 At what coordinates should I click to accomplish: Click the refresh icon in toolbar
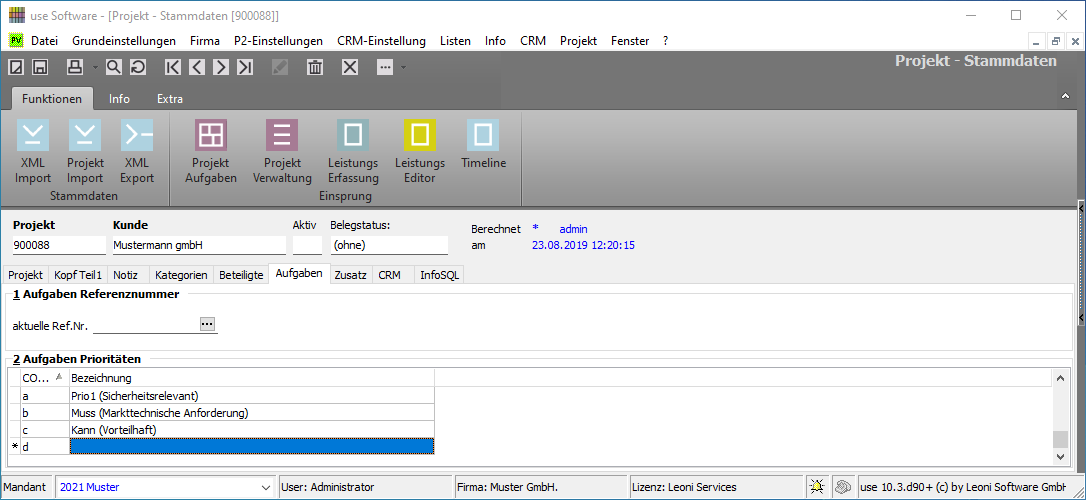[137, 67]
